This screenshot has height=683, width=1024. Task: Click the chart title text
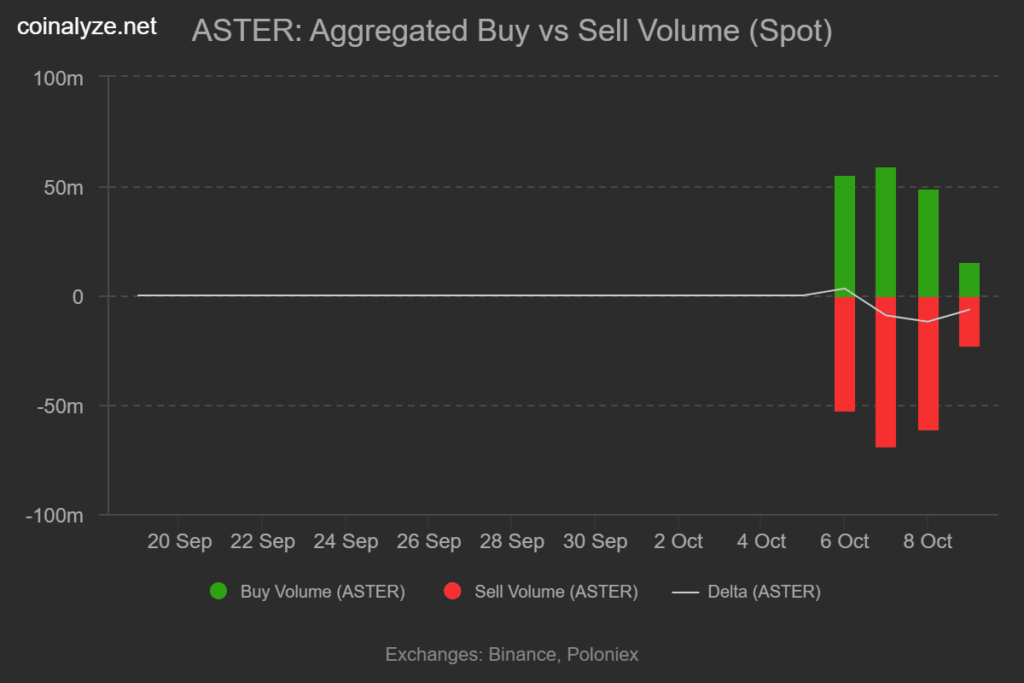(x=511, y=32)
